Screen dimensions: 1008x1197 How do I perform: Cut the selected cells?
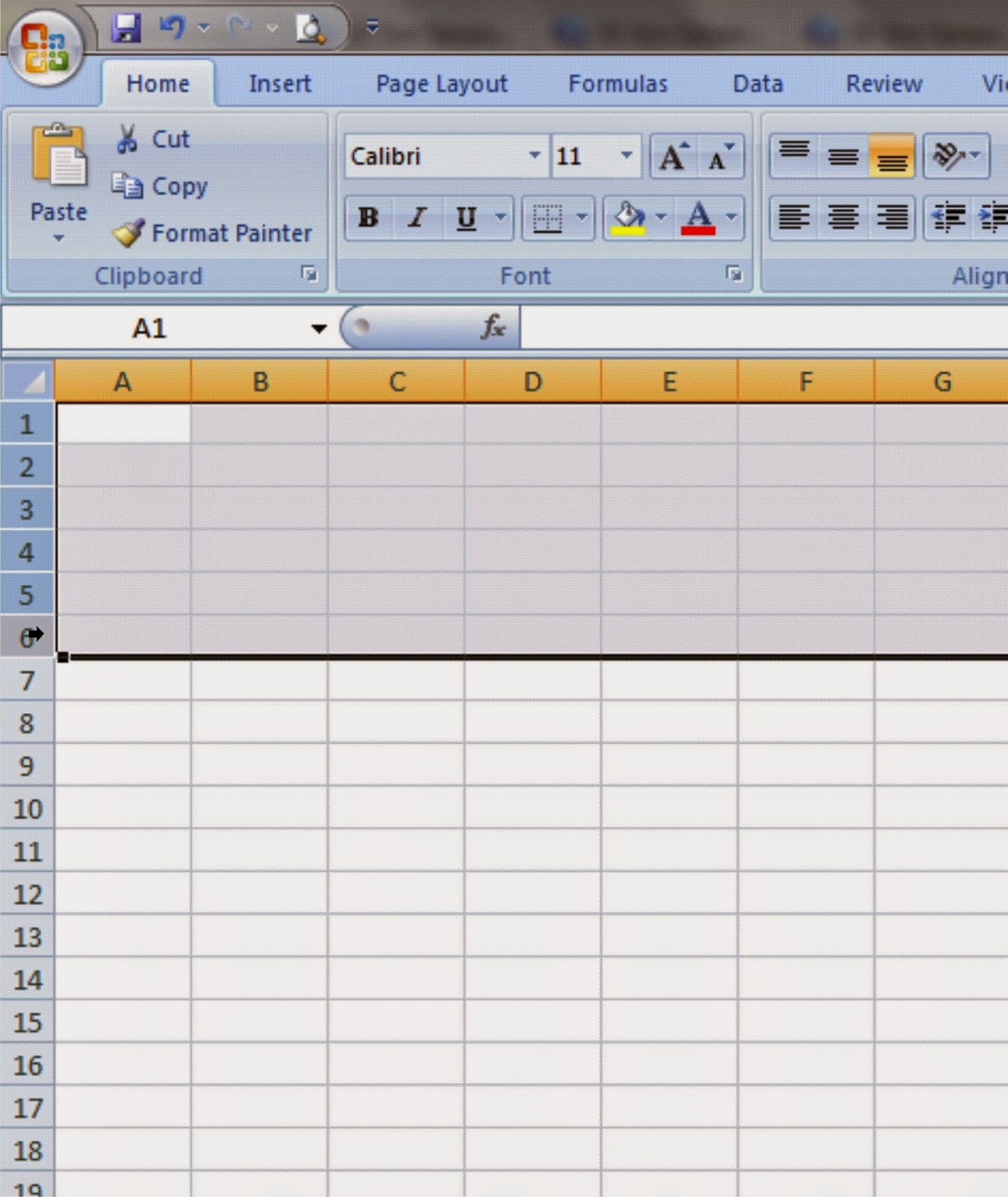tap(153, 139)
